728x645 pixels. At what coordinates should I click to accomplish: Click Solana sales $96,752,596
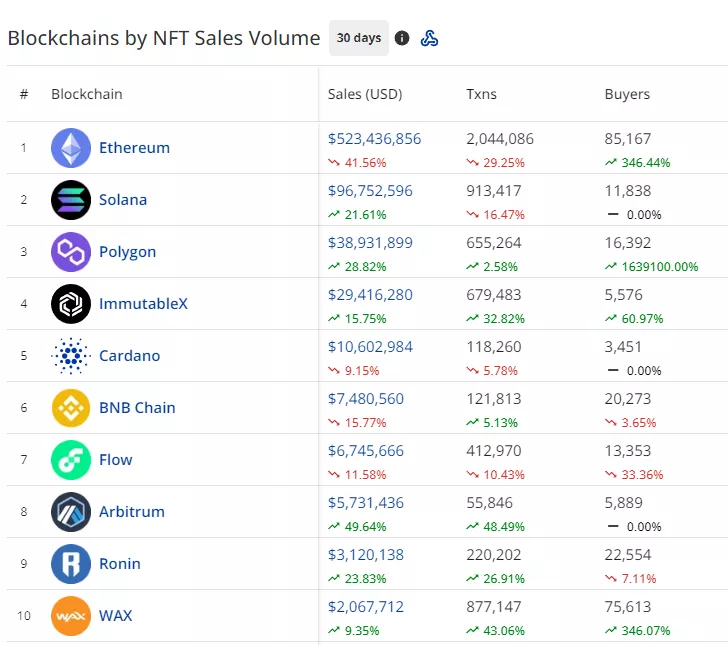[x=370, y=190]
